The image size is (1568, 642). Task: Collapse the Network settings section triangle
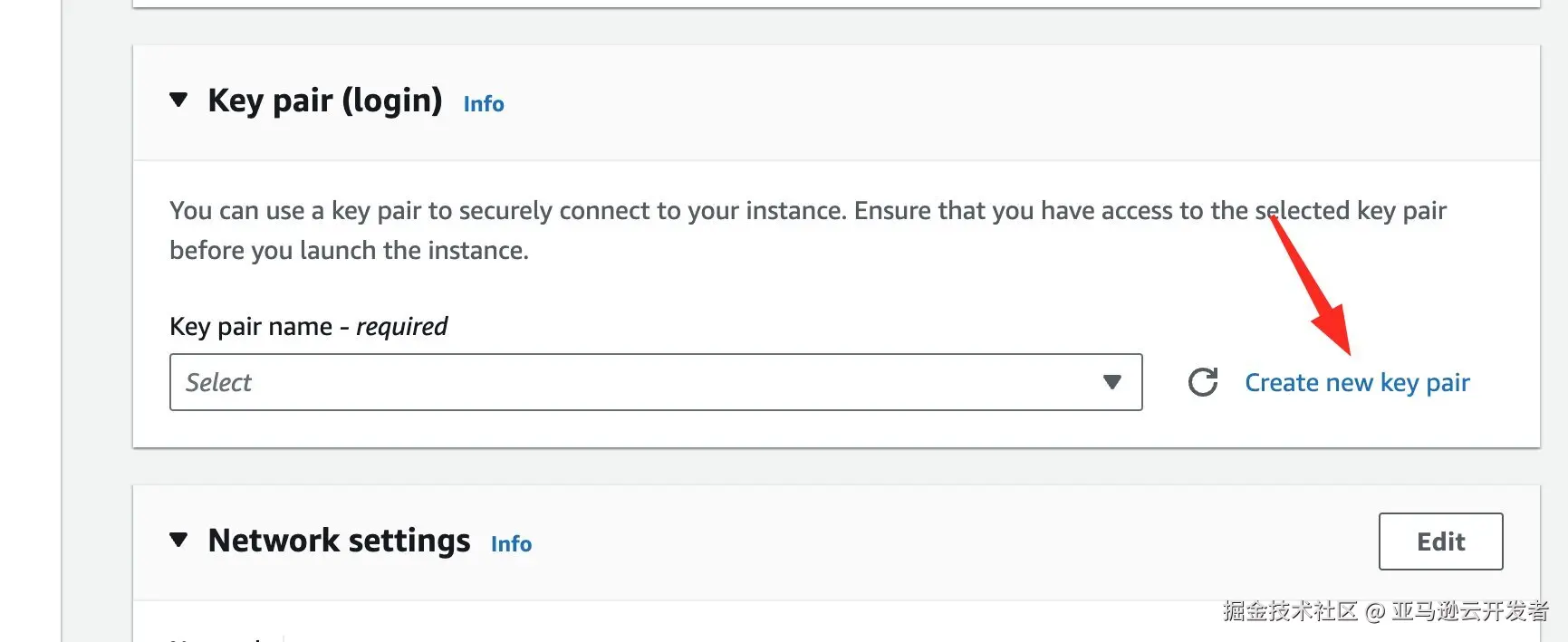tap(178, 541)
